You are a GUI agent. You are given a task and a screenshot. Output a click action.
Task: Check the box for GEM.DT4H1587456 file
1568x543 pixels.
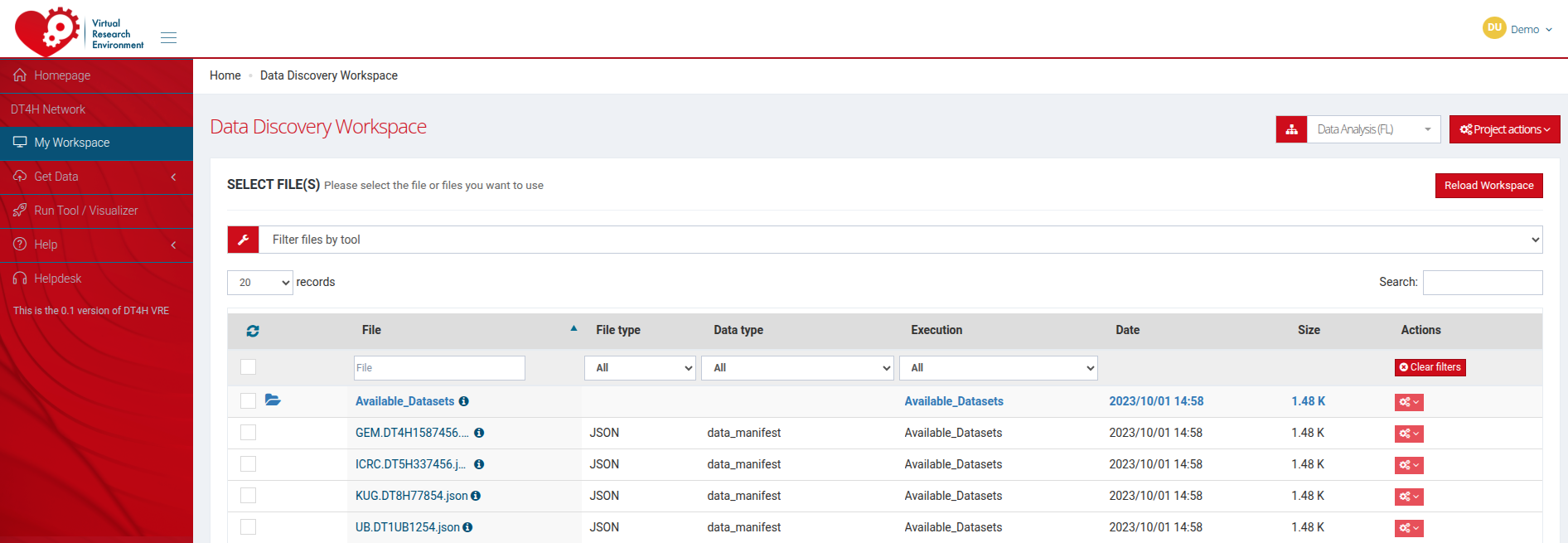pyautogui.click(x=248, y=433)
